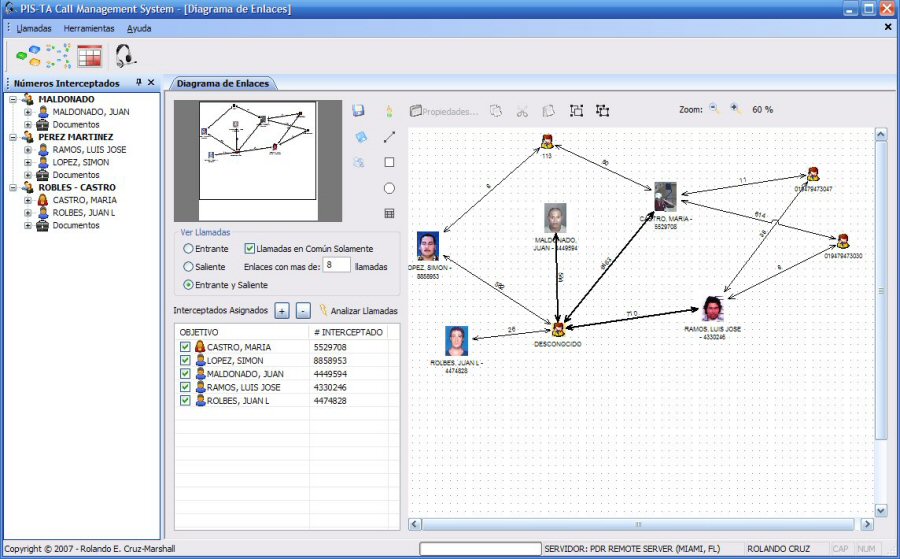
Task: Click the save diskette icon beside the diagram
Action: 359,111
